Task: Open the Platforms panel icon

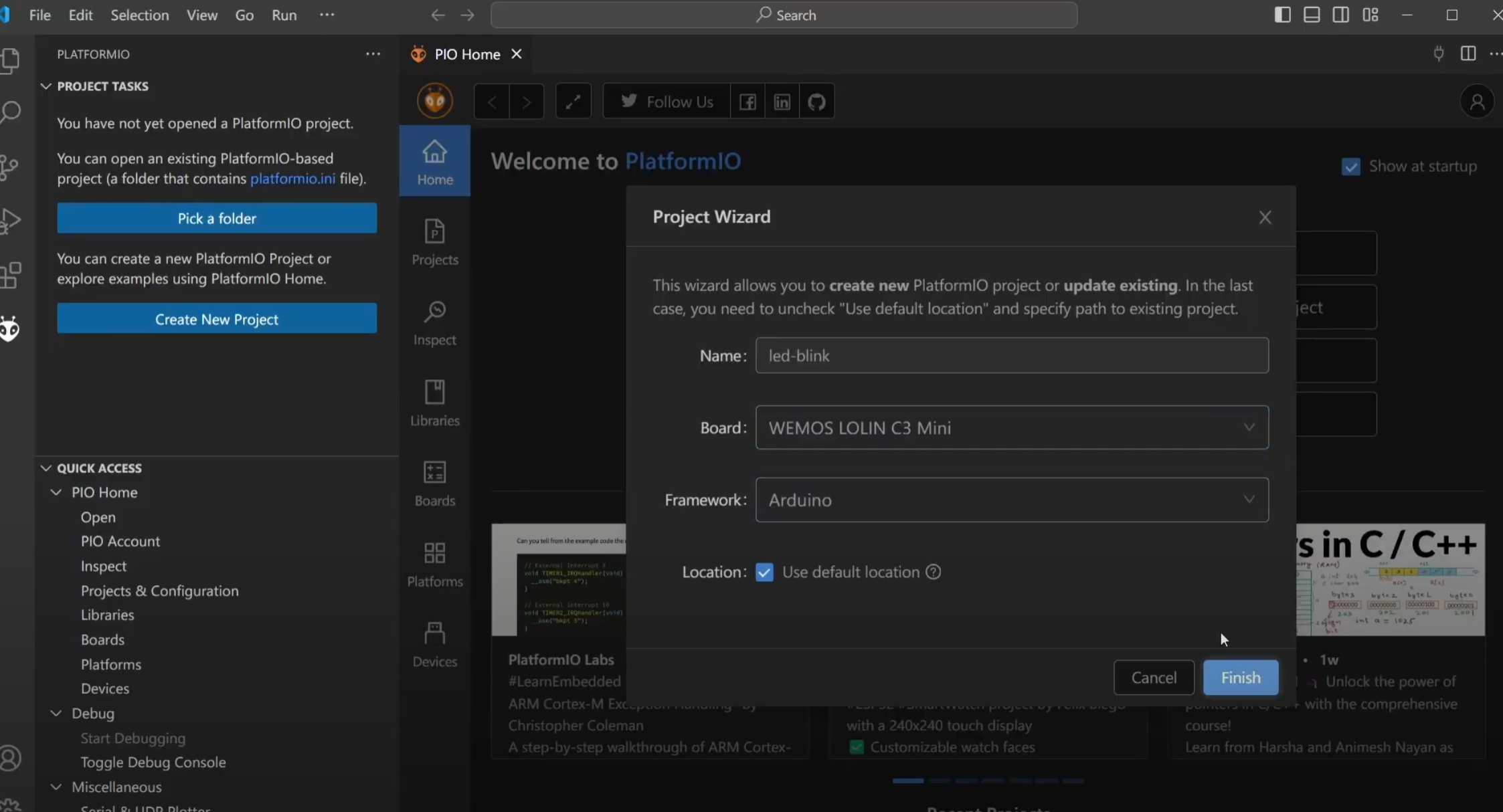Action: click(434, 564)
